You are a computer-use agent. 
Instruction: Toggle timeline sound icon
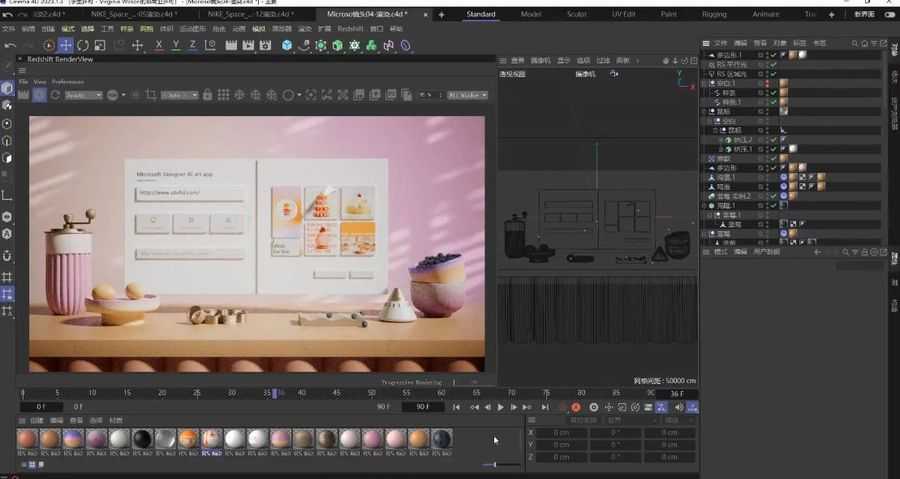point(679,407)
